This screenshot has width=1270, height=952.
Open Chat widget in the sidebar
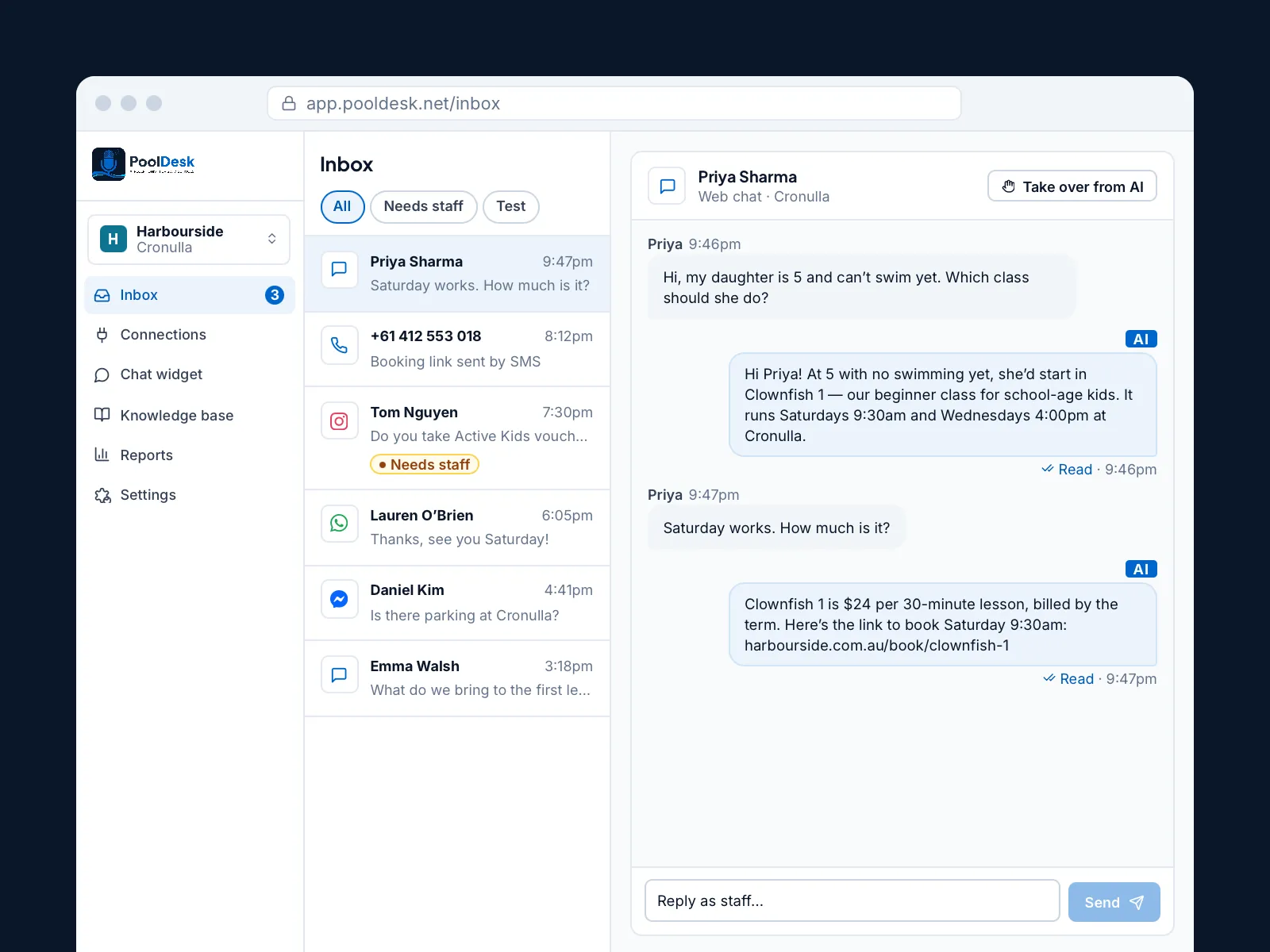[x=189, y=374]
